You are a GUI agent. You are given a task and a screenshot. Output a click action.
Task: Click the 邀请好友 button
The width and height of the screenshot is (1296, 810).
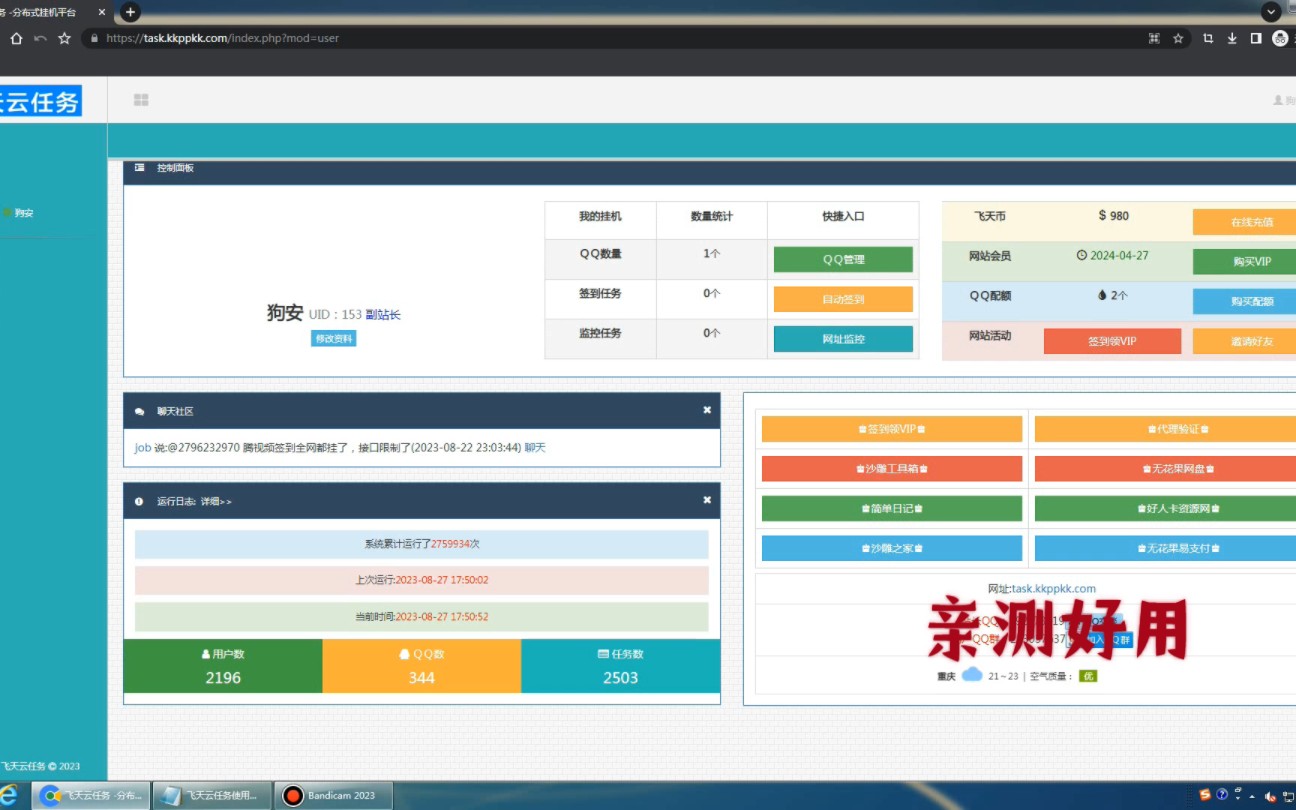[x=1245, y=341]
